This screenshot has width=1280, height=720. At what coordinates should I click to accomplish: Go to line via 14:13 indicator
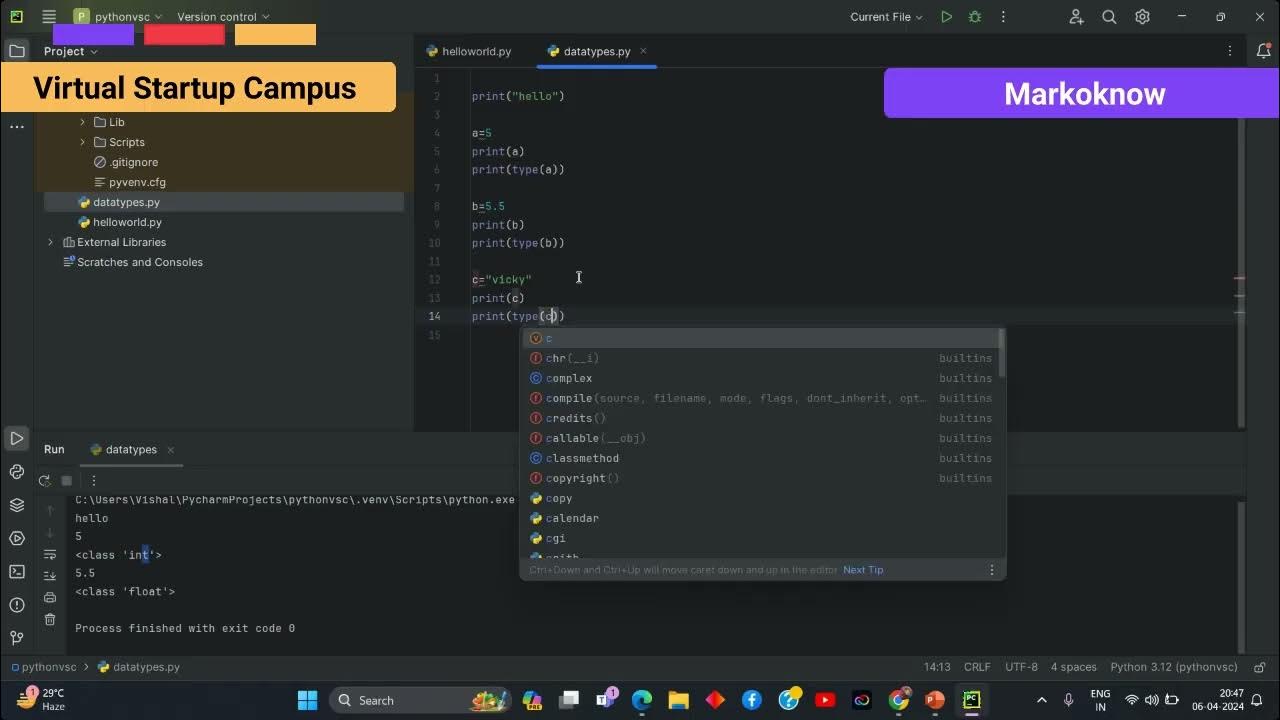(x=937, y=667)
